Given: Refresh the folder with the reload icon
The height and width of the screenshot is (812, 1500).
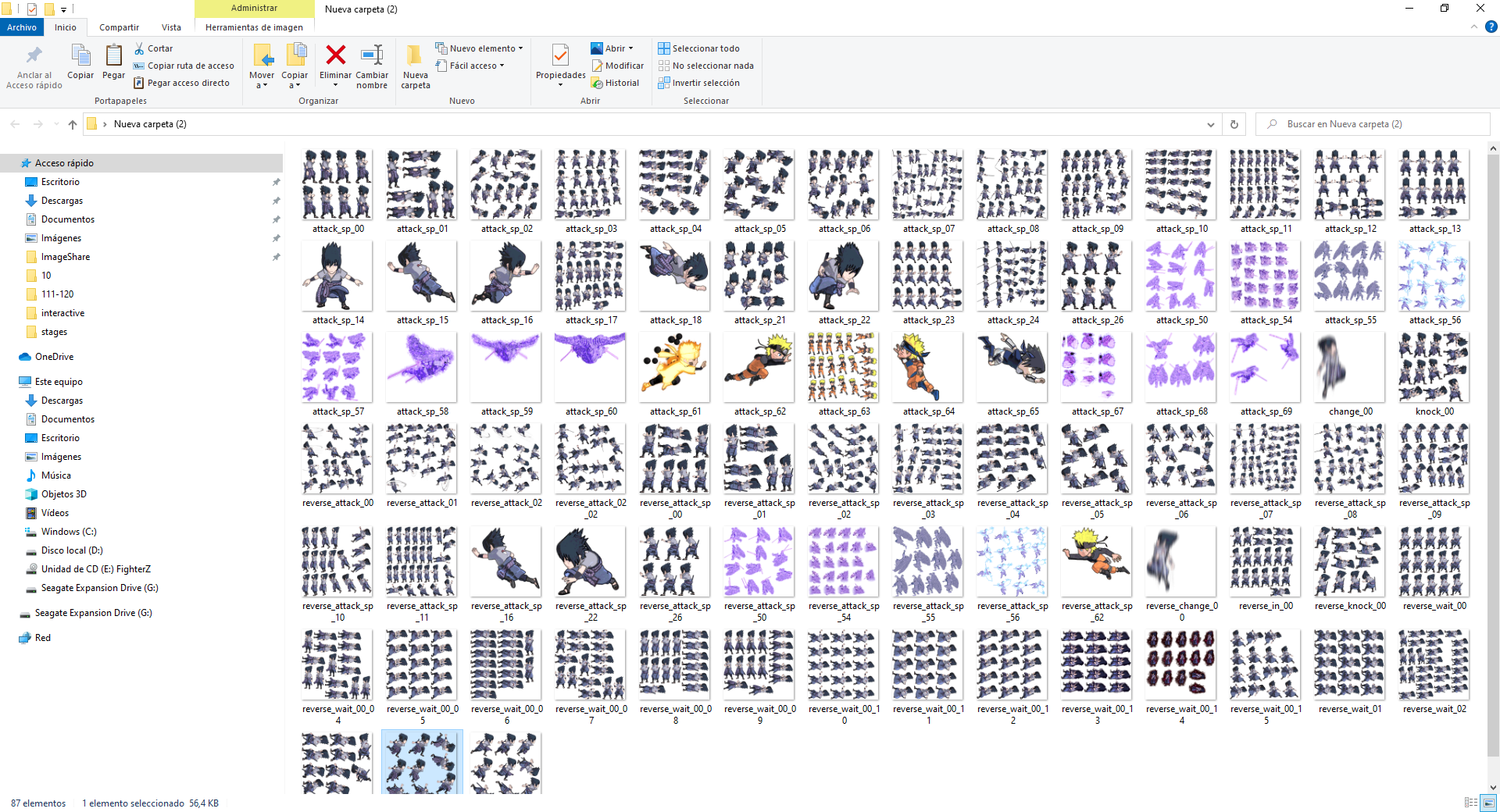Looking at the screenshot, I should point(1234,124).
